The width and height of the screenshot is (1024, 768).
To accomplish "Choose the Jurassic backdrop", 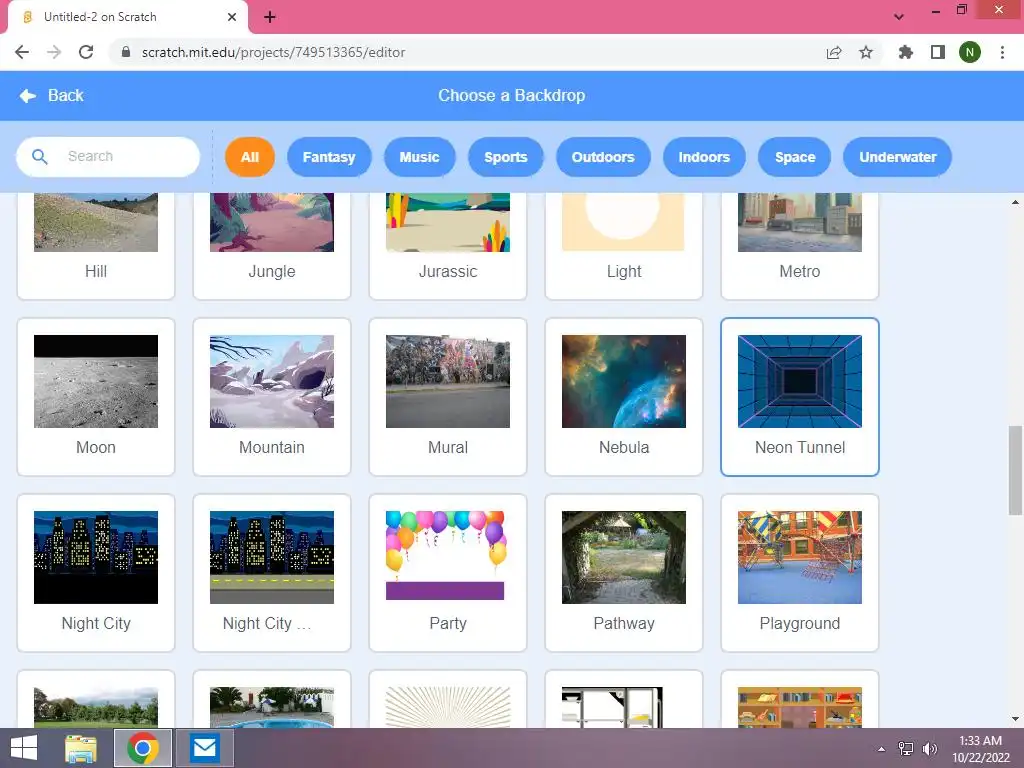I will (x=448, y=246).
